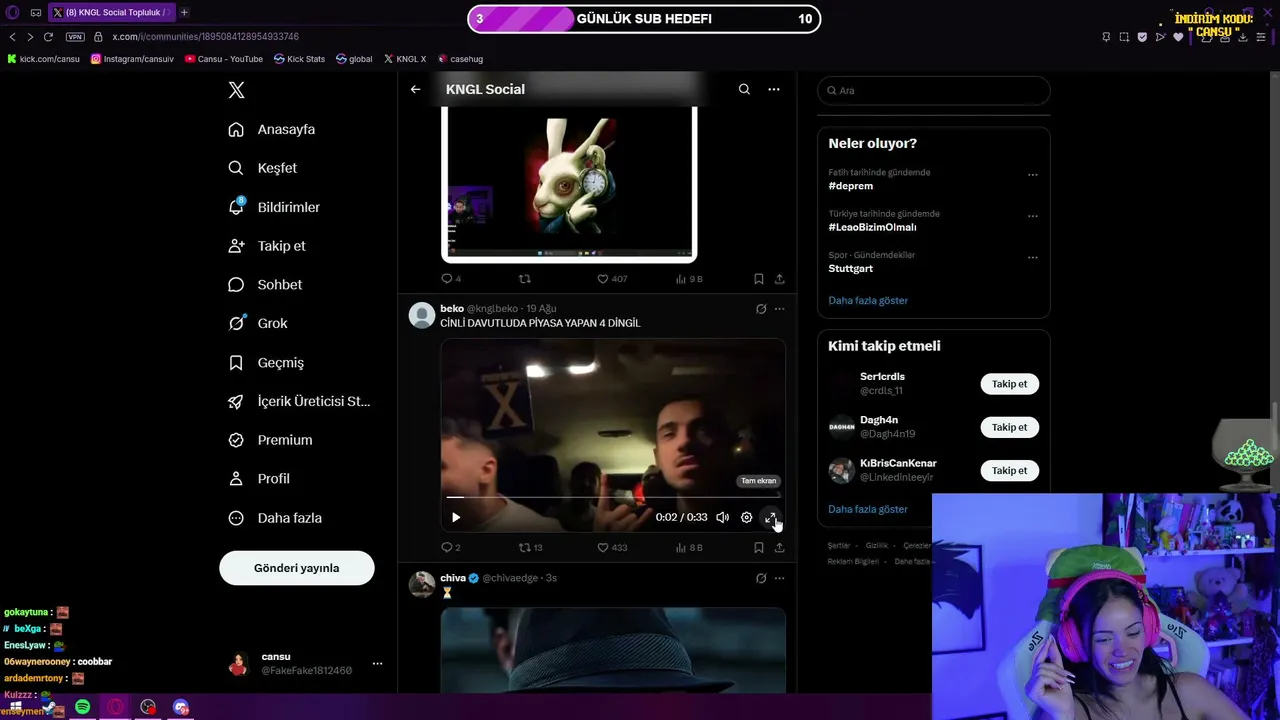Open more options for #LeaoBizimOlmalı trend
The image size is (1280, 720).
1033,216
